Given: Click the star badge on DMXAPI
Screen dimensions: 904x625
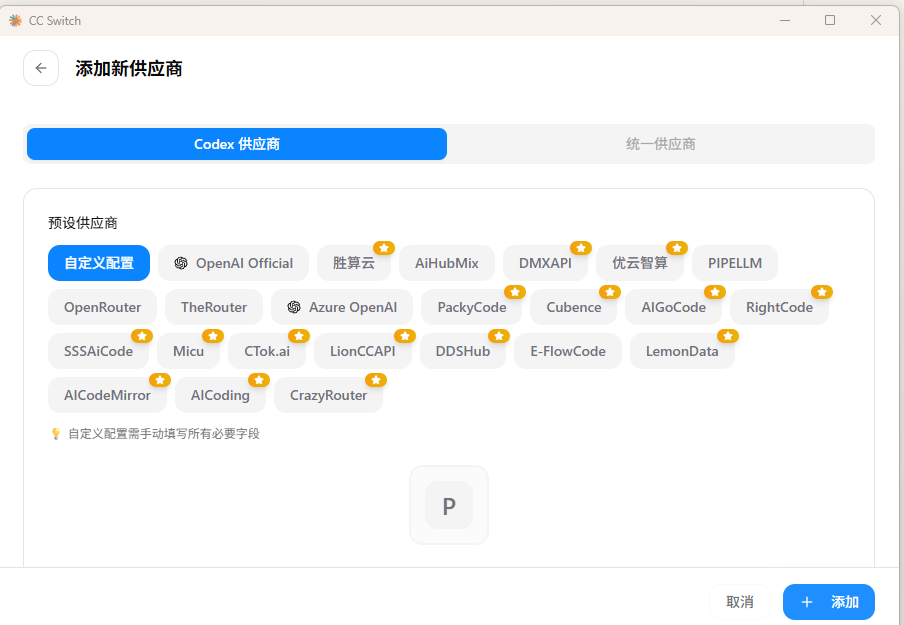Looking at the screenshot, I should 581,248.
